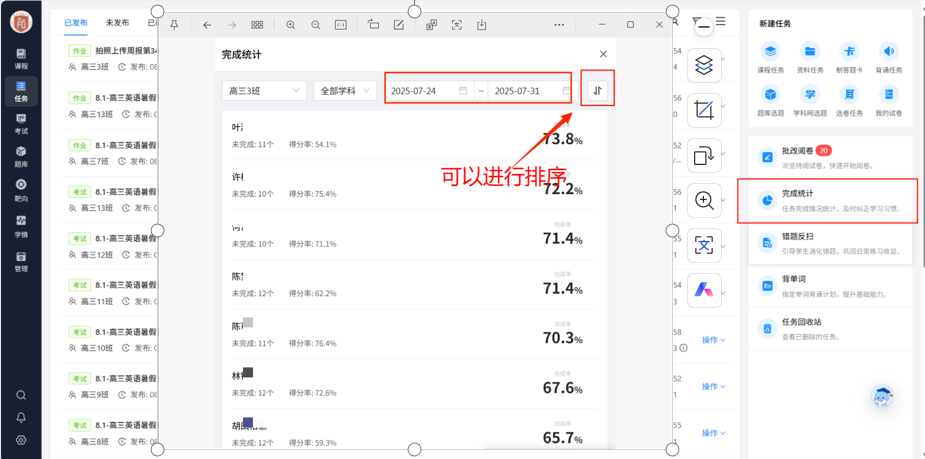Open settings gear in left sidebar
The image size is (925, 459).
click(x=21, y=440)
